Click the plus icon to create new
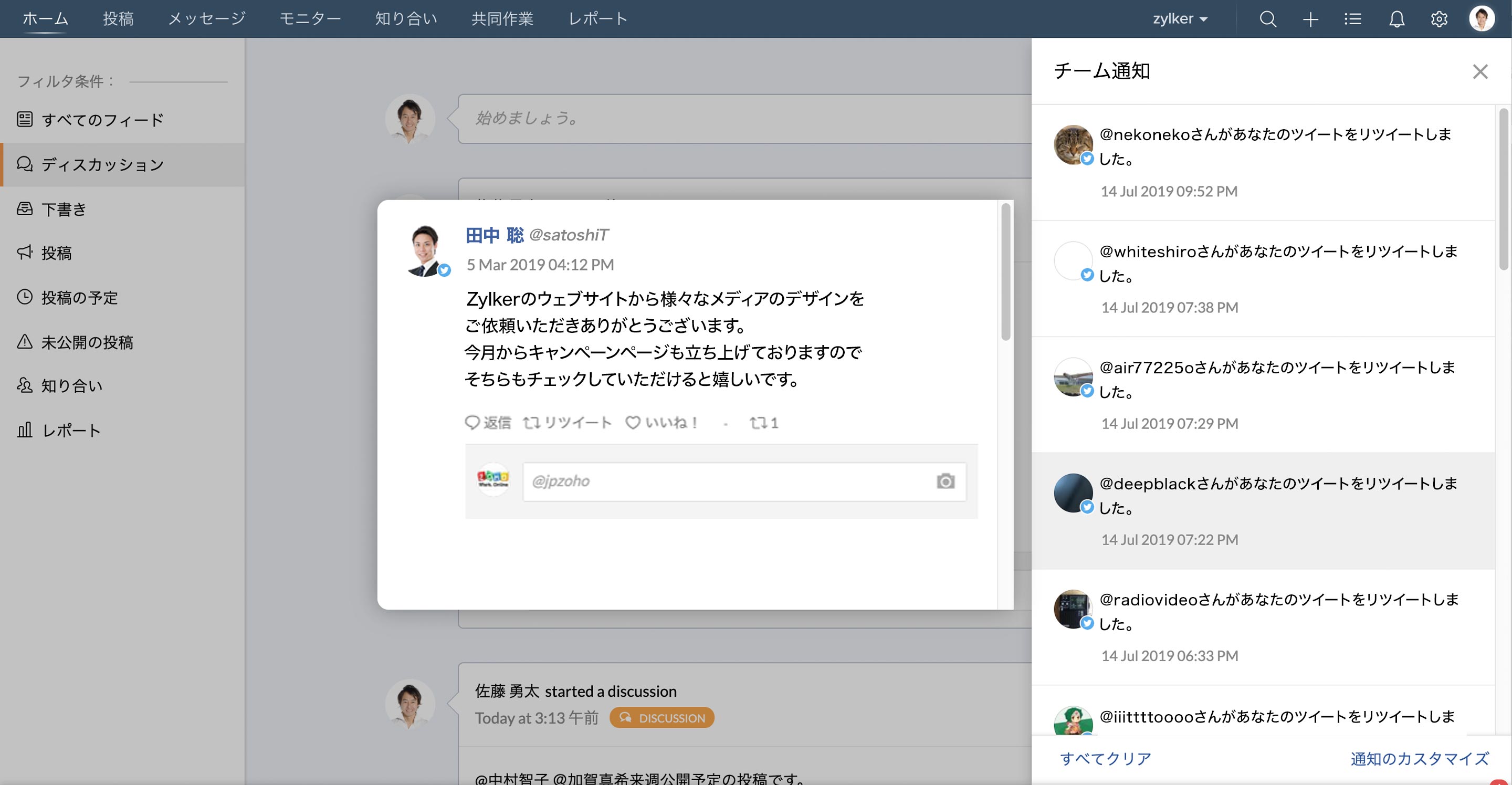The image size is (1512, 785). (x=1311, y=19)
